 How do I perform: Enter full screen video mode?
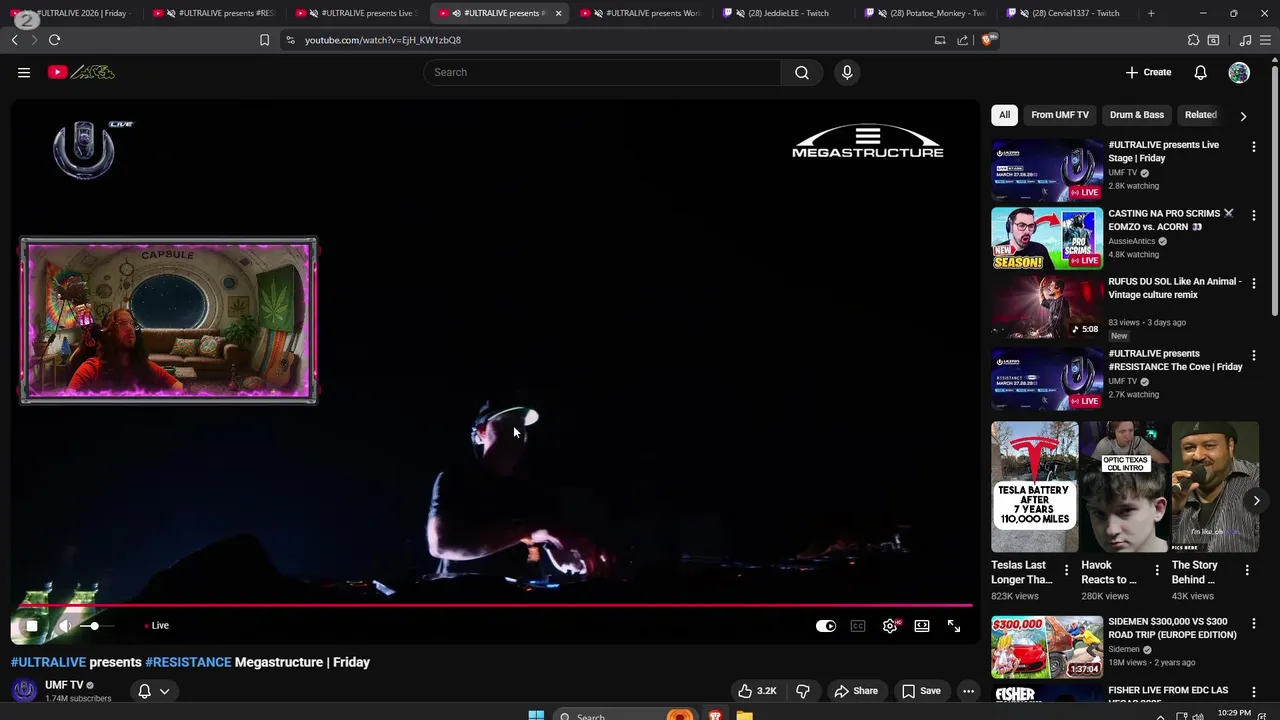coord(954,626)
